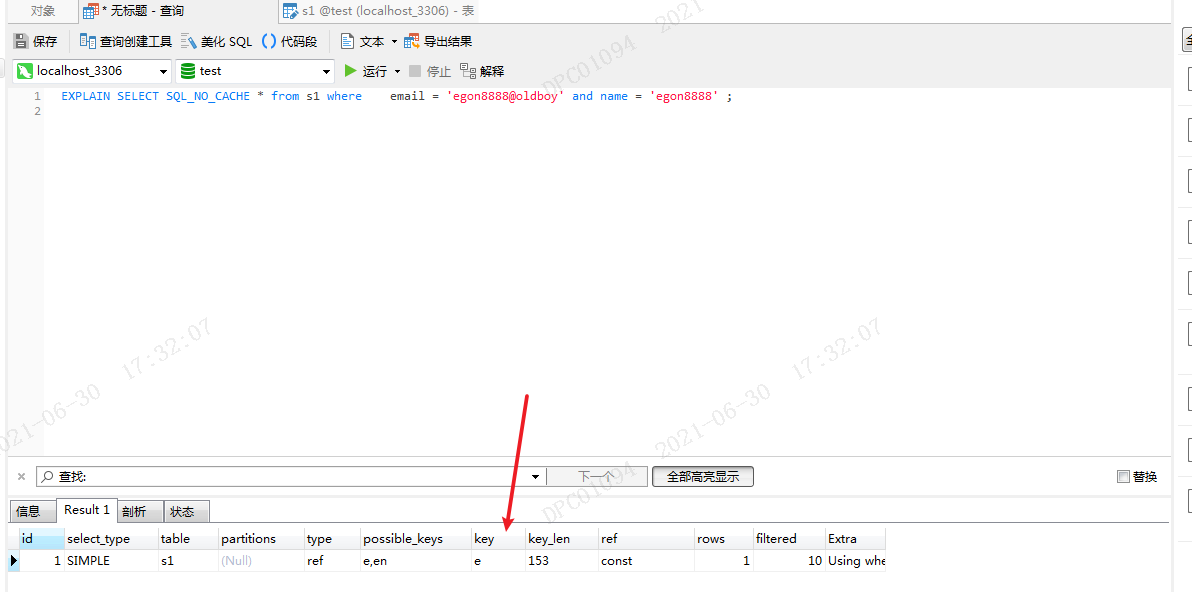The height and width of the screenshot is (592, 1192).
Task: Select the SIMPLE cell in the result row
Action: 111,561
